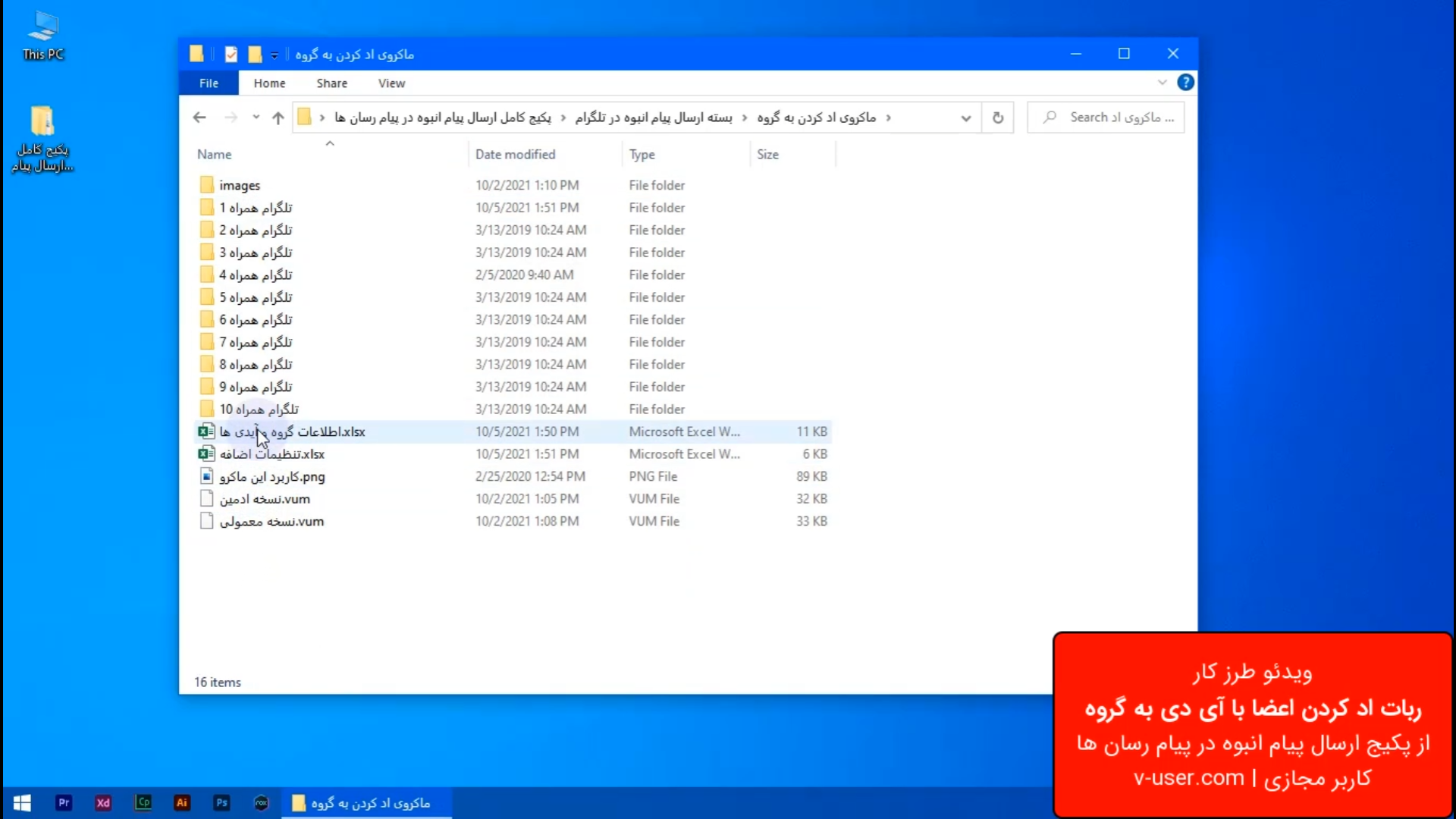This screenshot has width=1456, height=819.
Task: Open the File menu tab
Action: point(209,83)
